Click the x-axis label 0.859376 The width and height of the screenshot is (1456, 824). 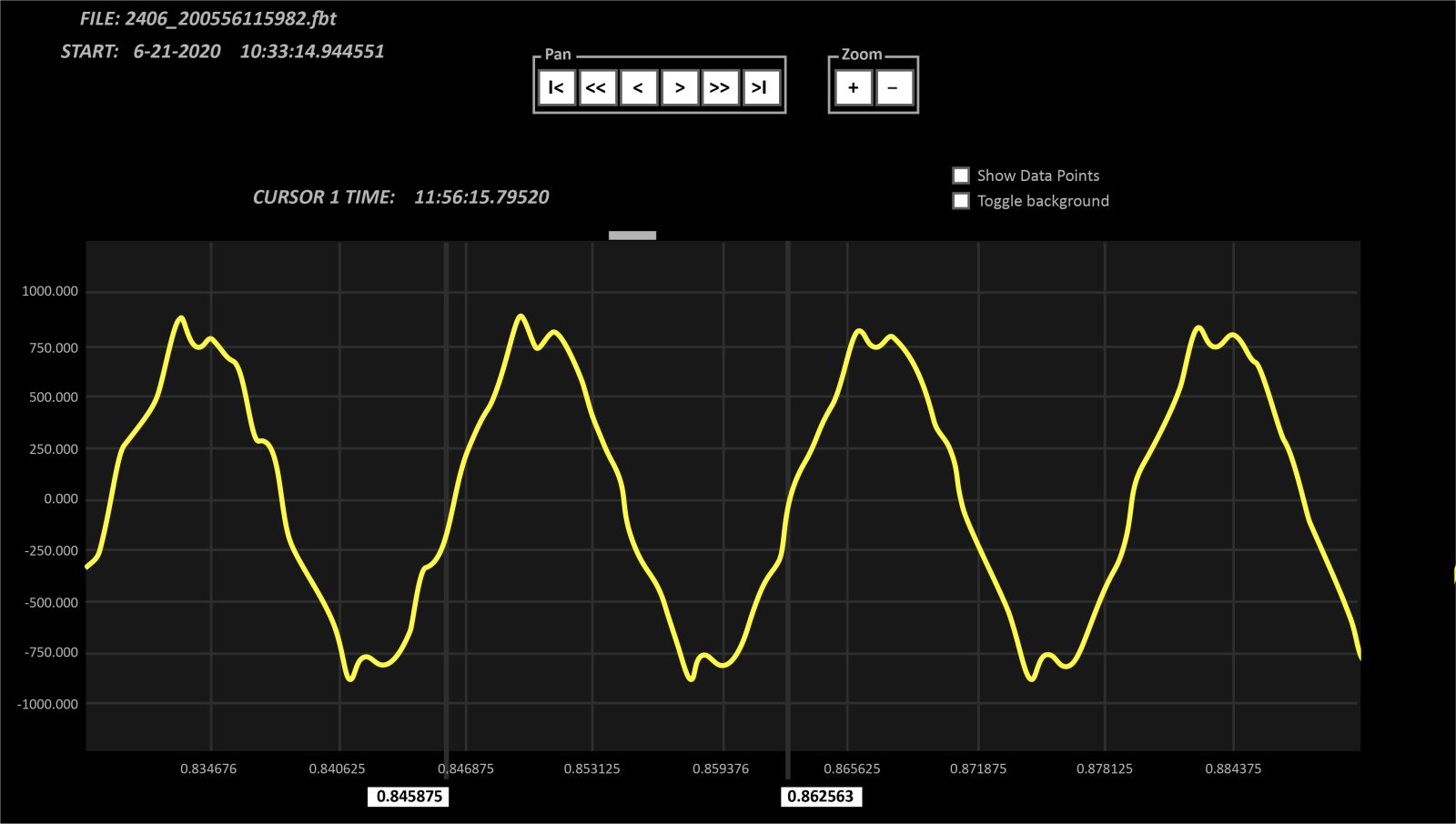(721, 769)
